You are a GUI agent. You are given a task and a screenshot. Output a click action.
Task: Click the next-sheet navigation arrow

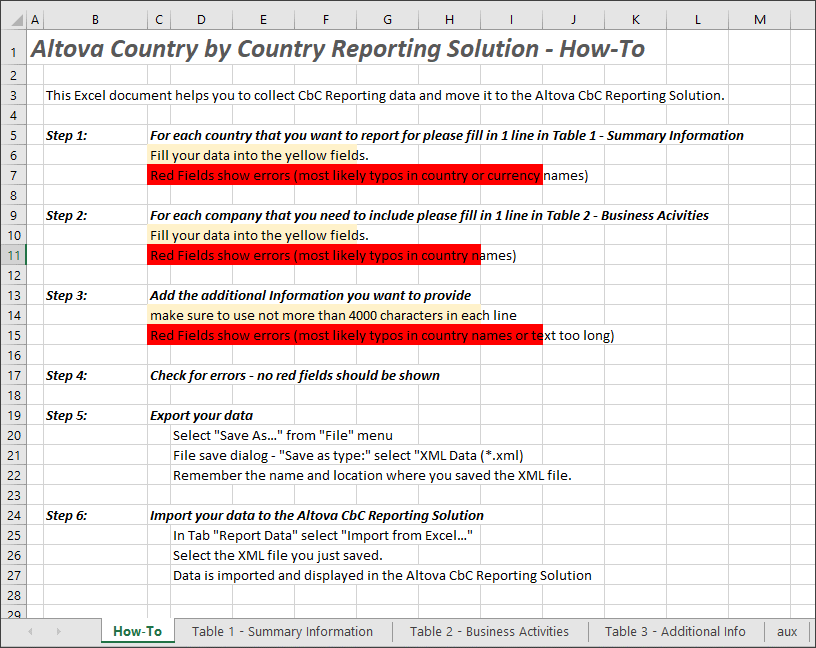click(x=58, y=631)
